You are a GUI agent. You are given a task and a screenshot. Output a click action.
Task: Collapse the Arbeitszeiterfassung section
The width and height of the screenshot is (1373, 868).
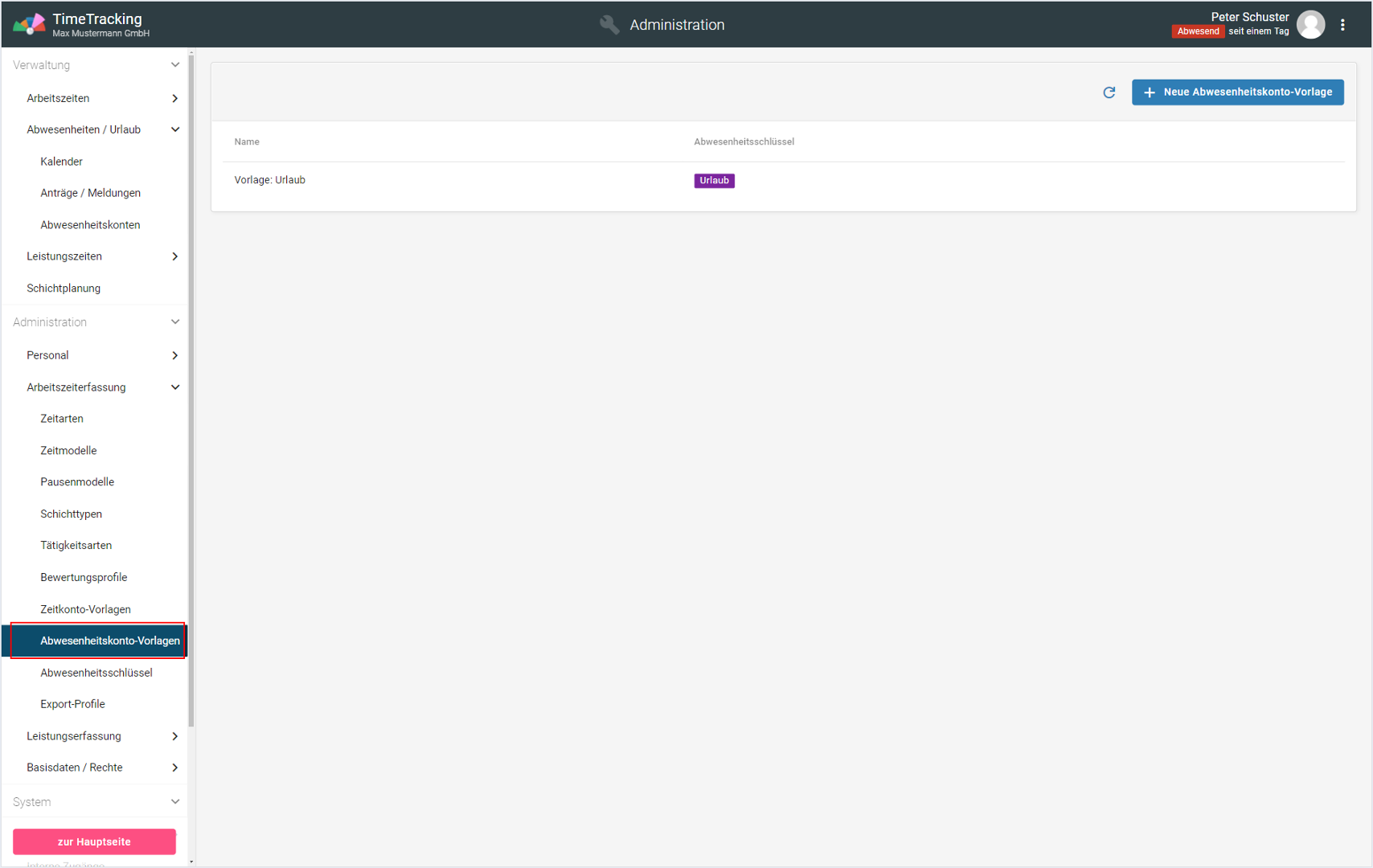click(x=174, y=387)
